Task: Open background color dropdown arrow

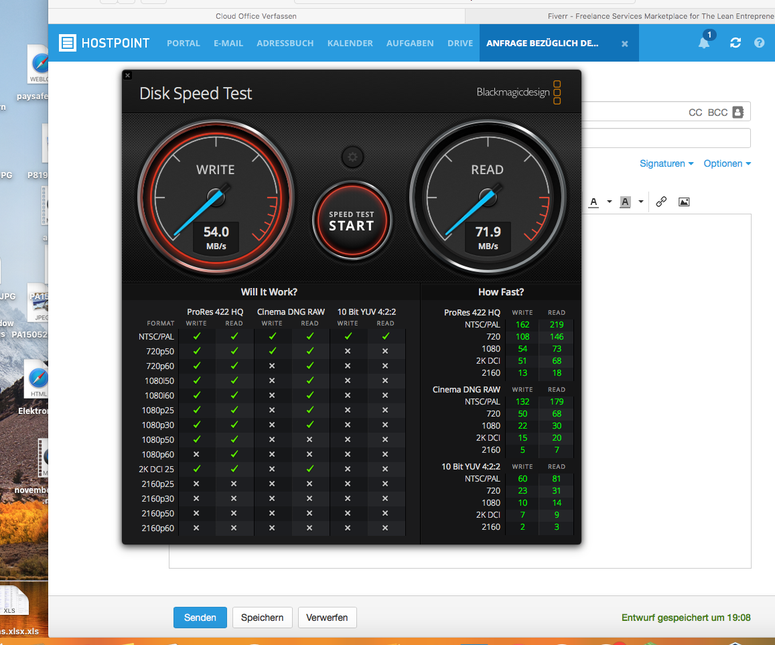Action: pos(641,202)
